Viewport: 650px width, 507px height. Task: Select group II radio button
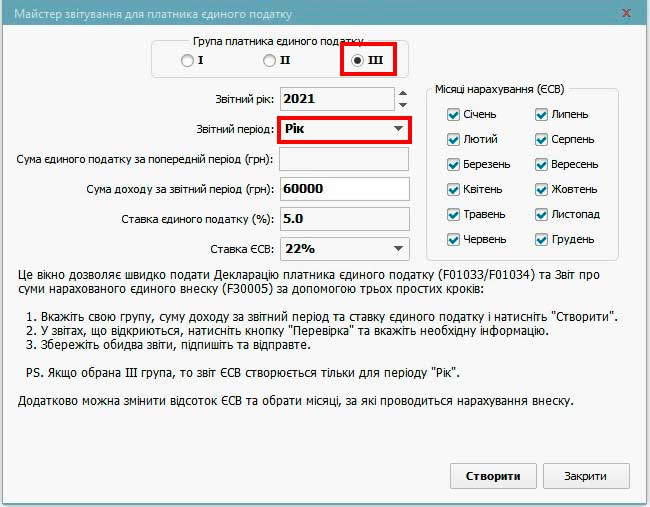tap(270, 61)
